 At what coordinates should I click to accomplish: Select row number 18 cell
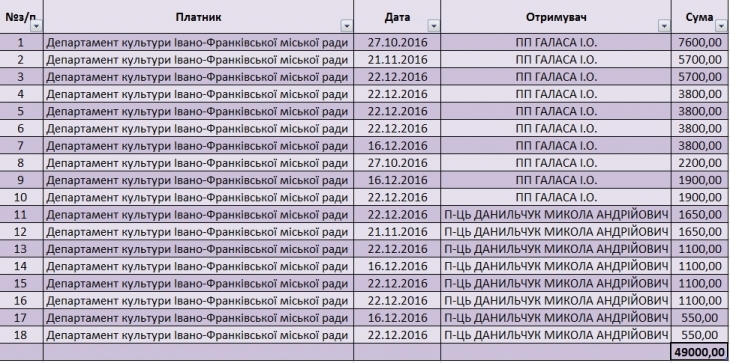(x=21, y=335)
